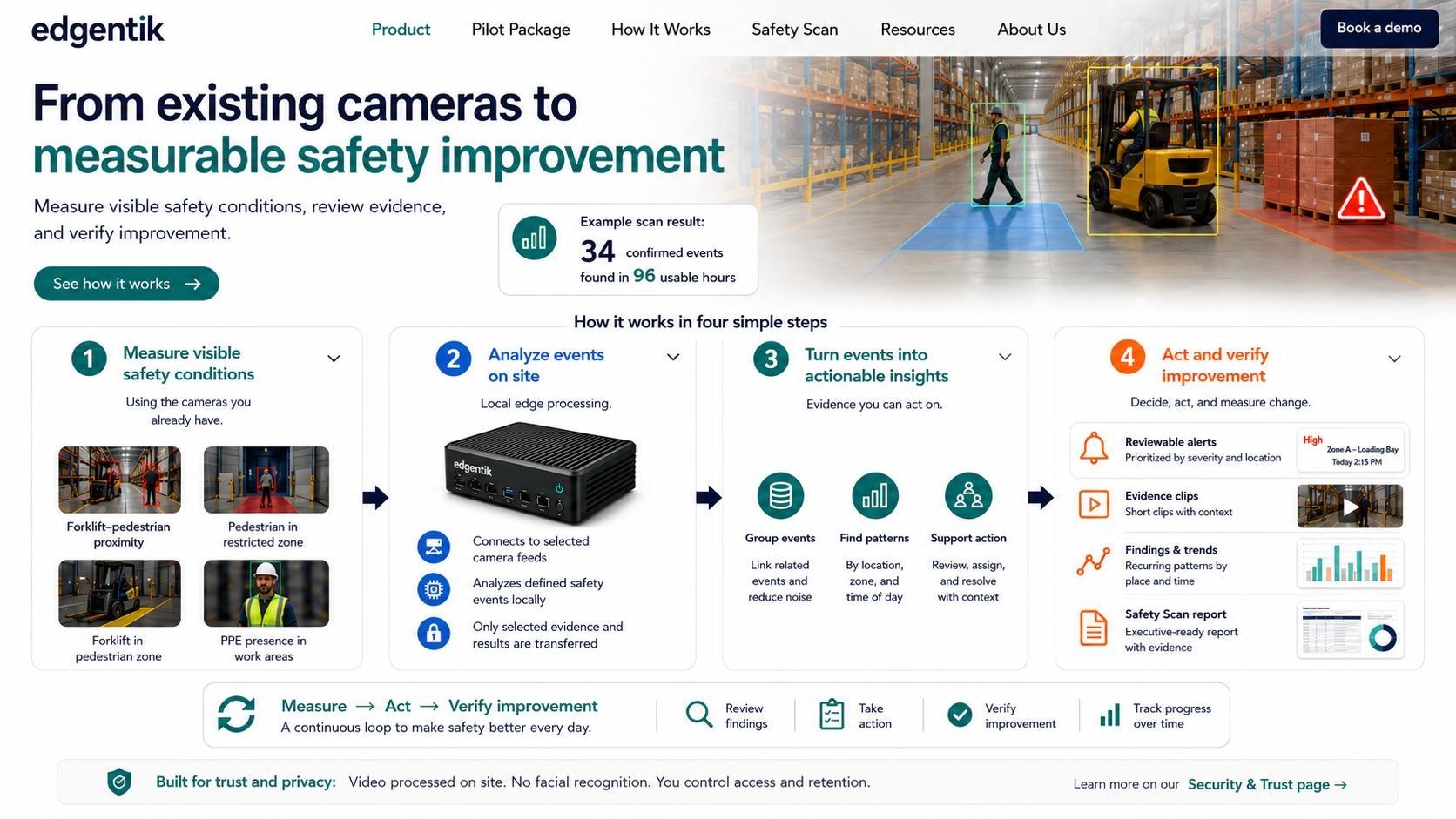Open the Security & Trust page link
1456x819 pixels.
[1267, 785]
